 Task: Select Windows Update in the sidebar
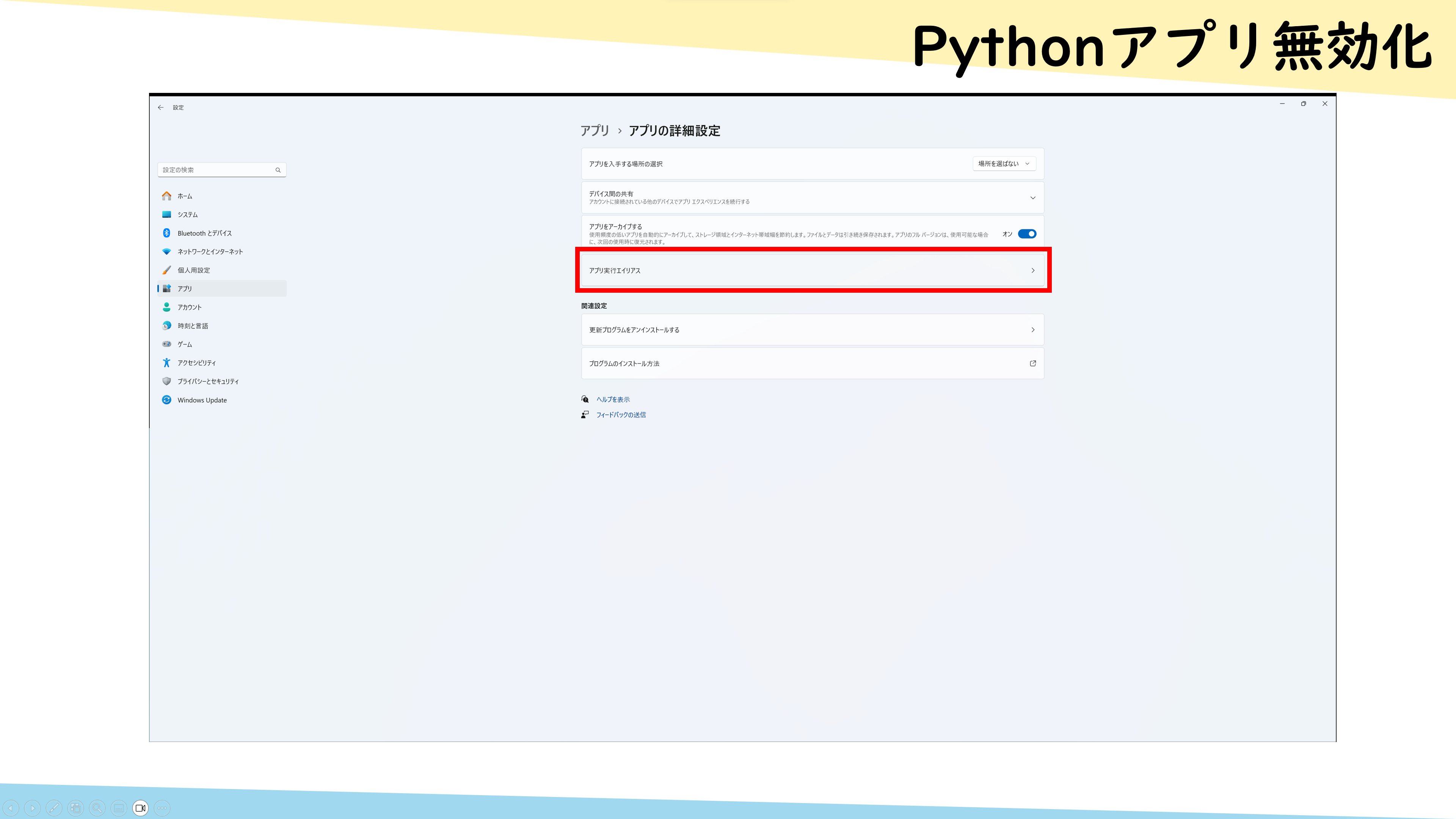(202, 400)
